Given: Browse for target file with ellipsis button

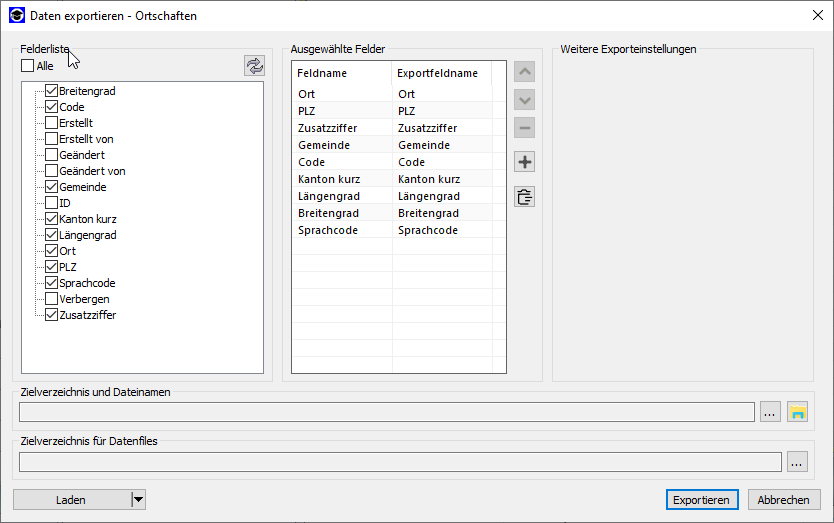Looking at the screenshot, I should (x=769, y=412).
